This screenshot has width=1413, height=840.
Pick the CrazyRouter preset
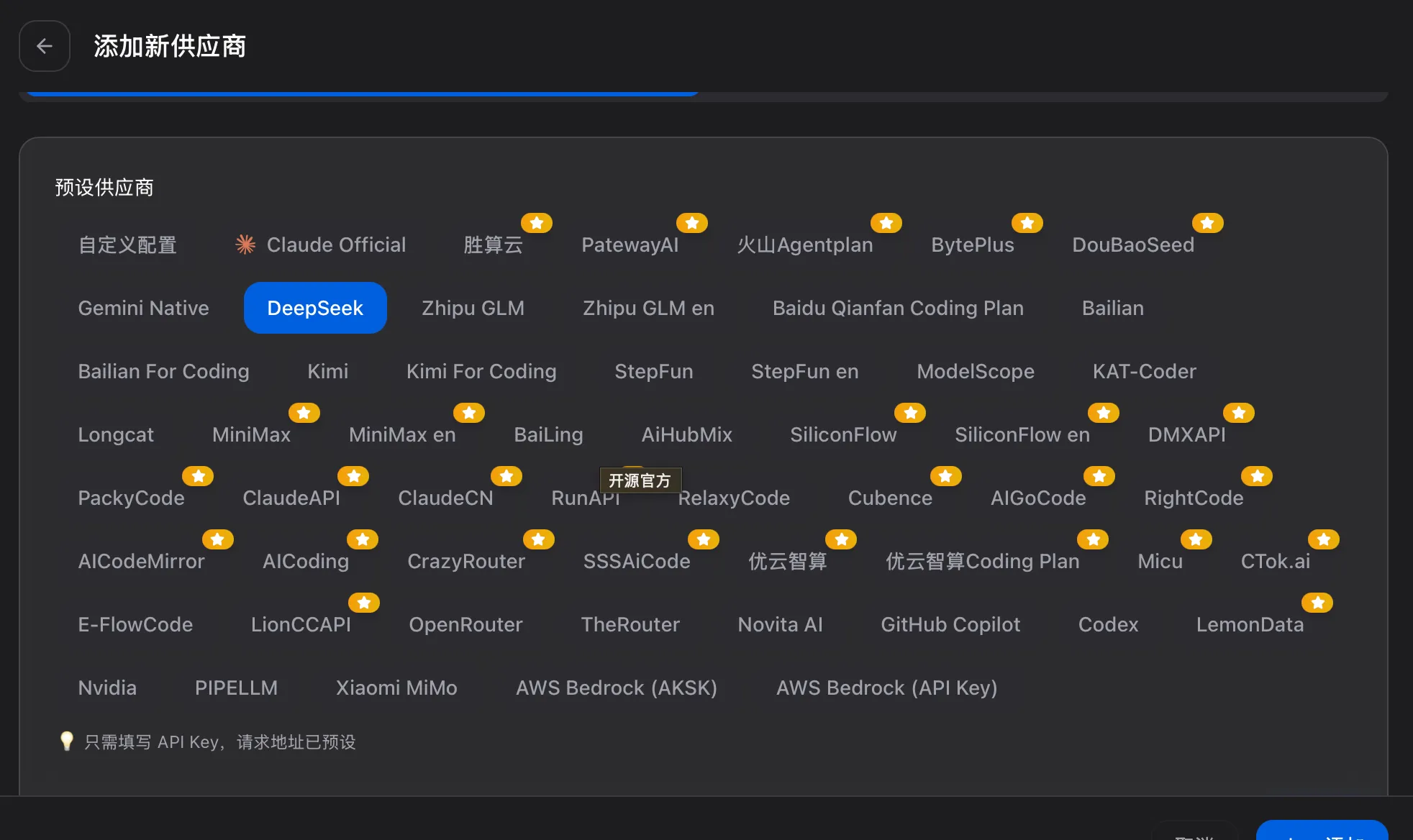tap(466, 561)
